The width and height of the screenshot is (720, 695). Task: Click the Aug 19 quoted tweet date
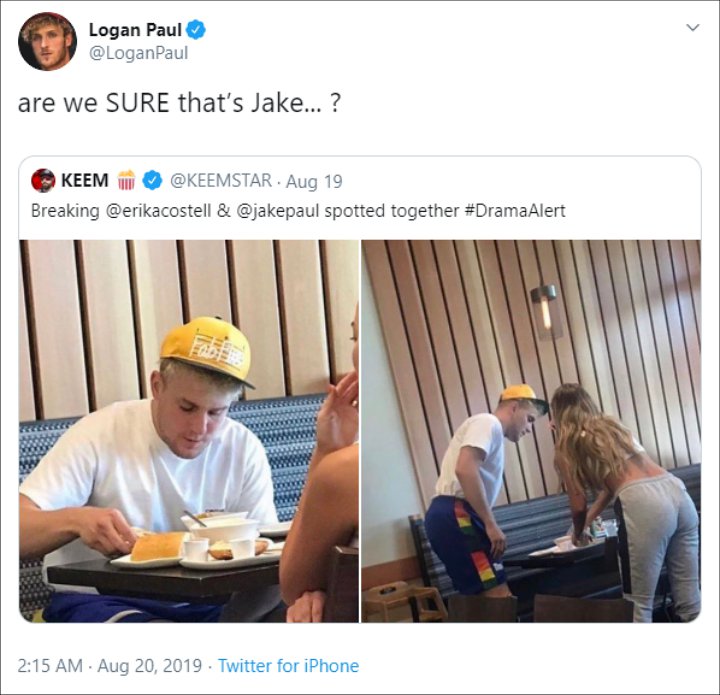(x=314, y=181)
